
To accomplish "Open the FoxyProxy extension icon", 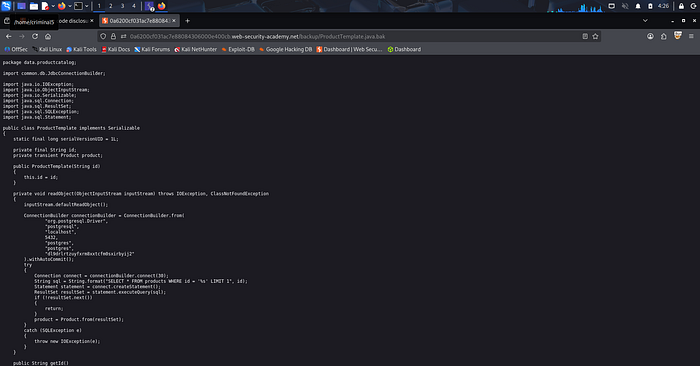I will pos(677,36).
